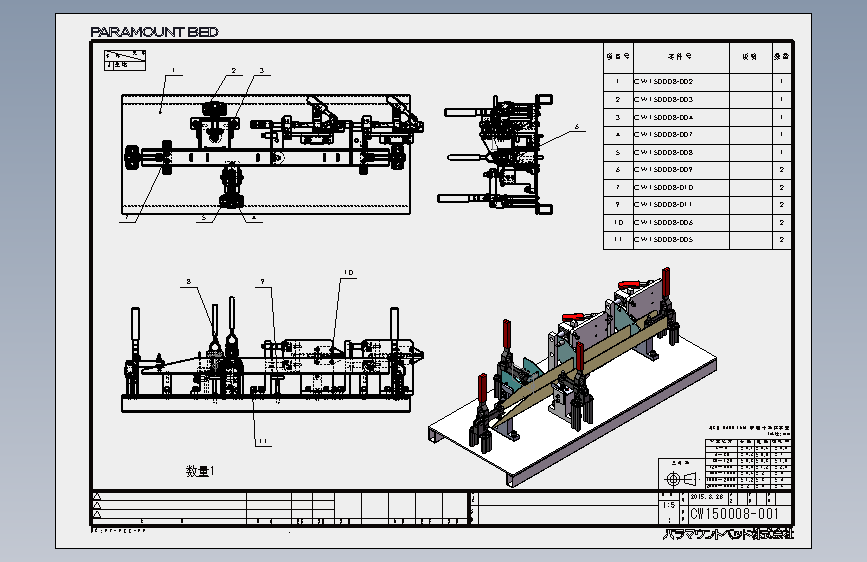Click quantity cell of parts list row 11
The width and height of the screenshot is (867, 562).
pos(782,240)
